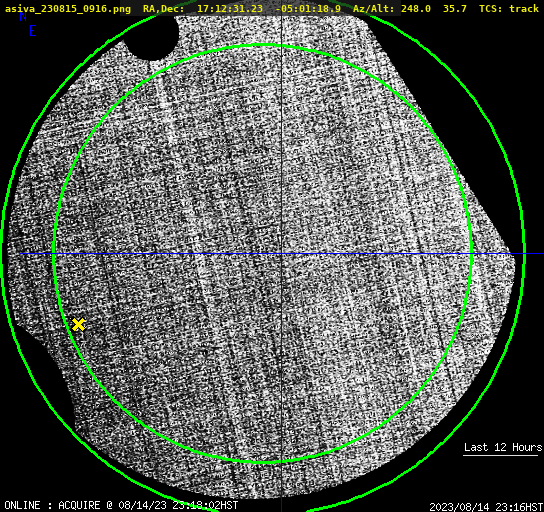Click the crosshair crossing on the inner circle's right edge

[472, 254]
